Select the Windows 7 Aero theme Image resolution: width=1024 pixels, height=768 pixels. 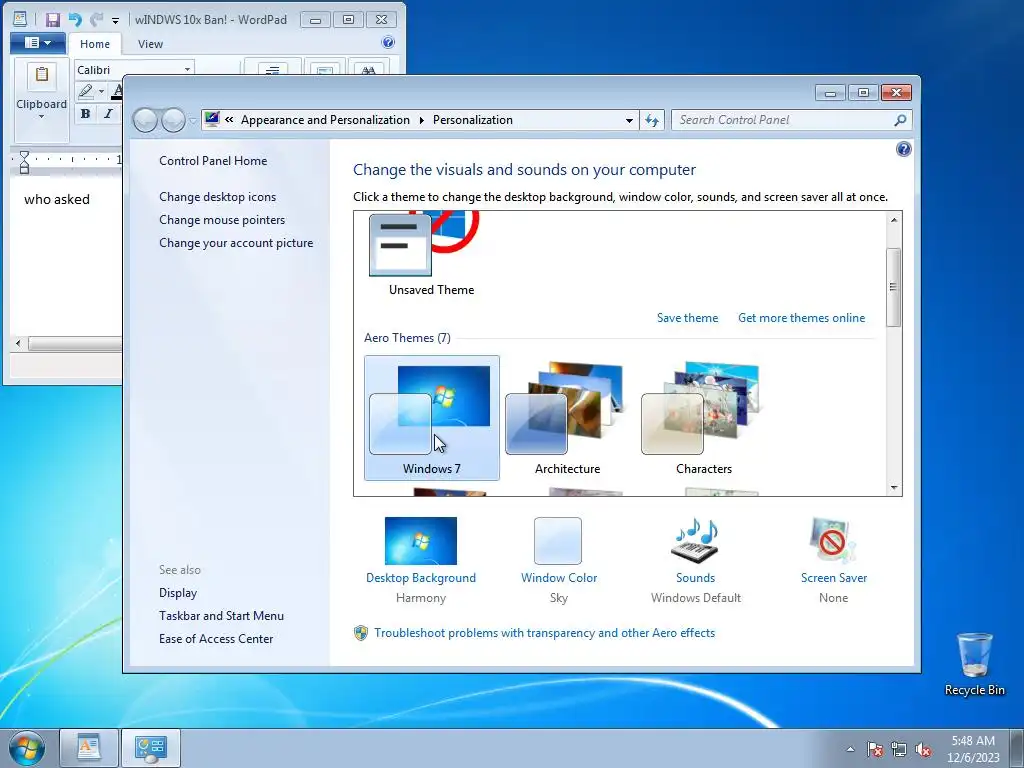tap(432, 418)
